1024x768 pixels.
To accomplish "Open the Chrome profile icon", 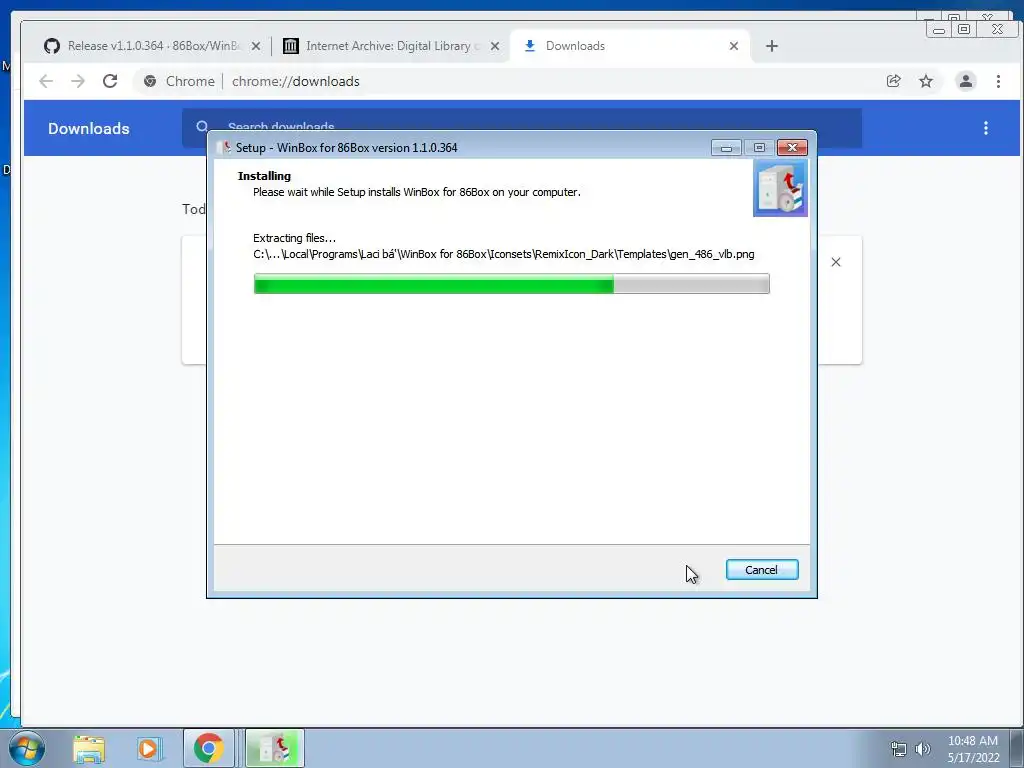I will click(x=966, y=81).
